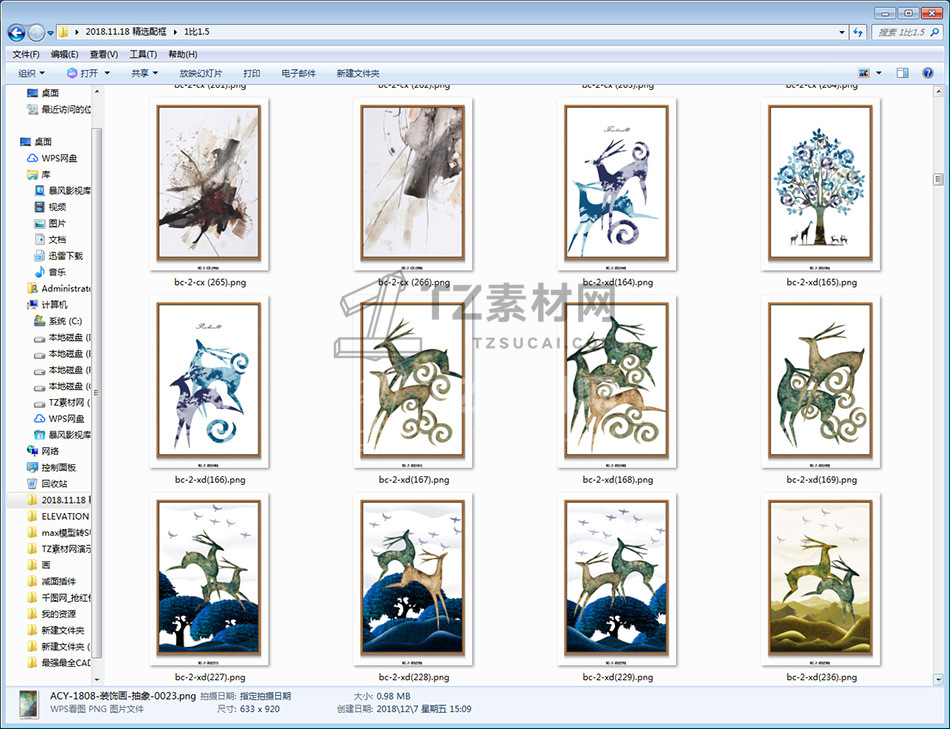Select 控制面板 in the navigation pane

59,467
